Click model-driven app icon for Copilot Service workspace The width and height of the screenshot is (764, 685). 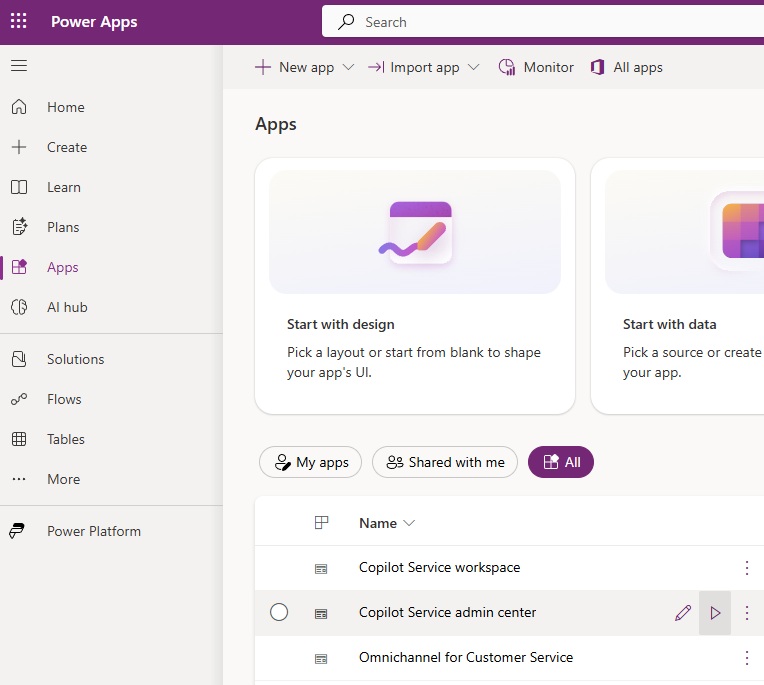[321, 569]
